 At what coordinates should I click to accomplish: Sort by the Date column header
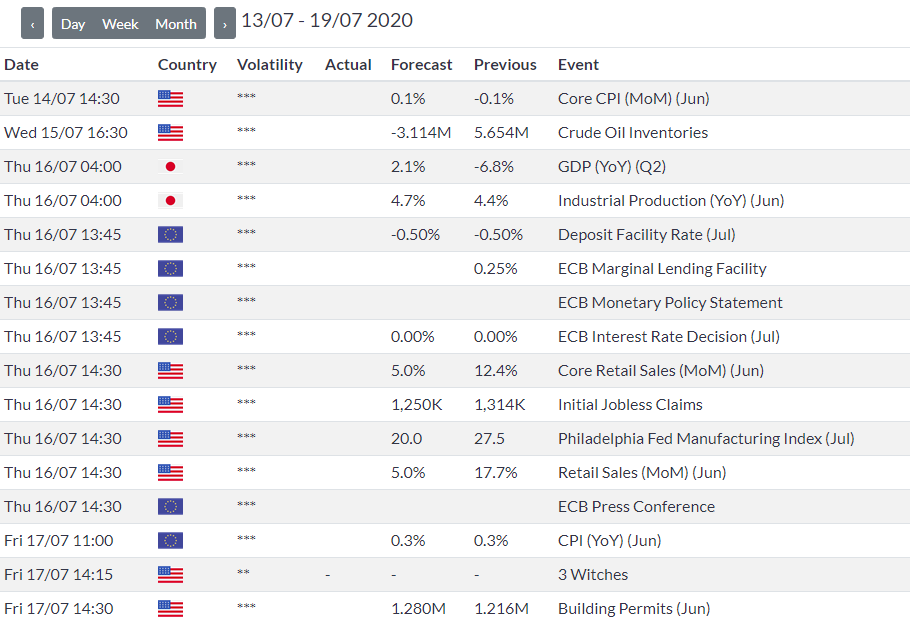21,64
